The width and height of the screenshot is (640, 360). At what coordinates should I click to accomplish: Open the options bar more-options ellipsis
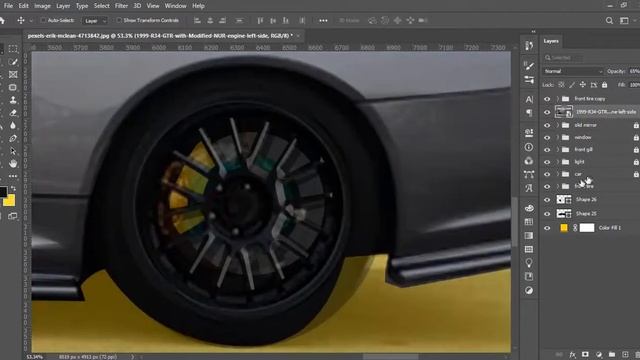[x=323, y=20]
